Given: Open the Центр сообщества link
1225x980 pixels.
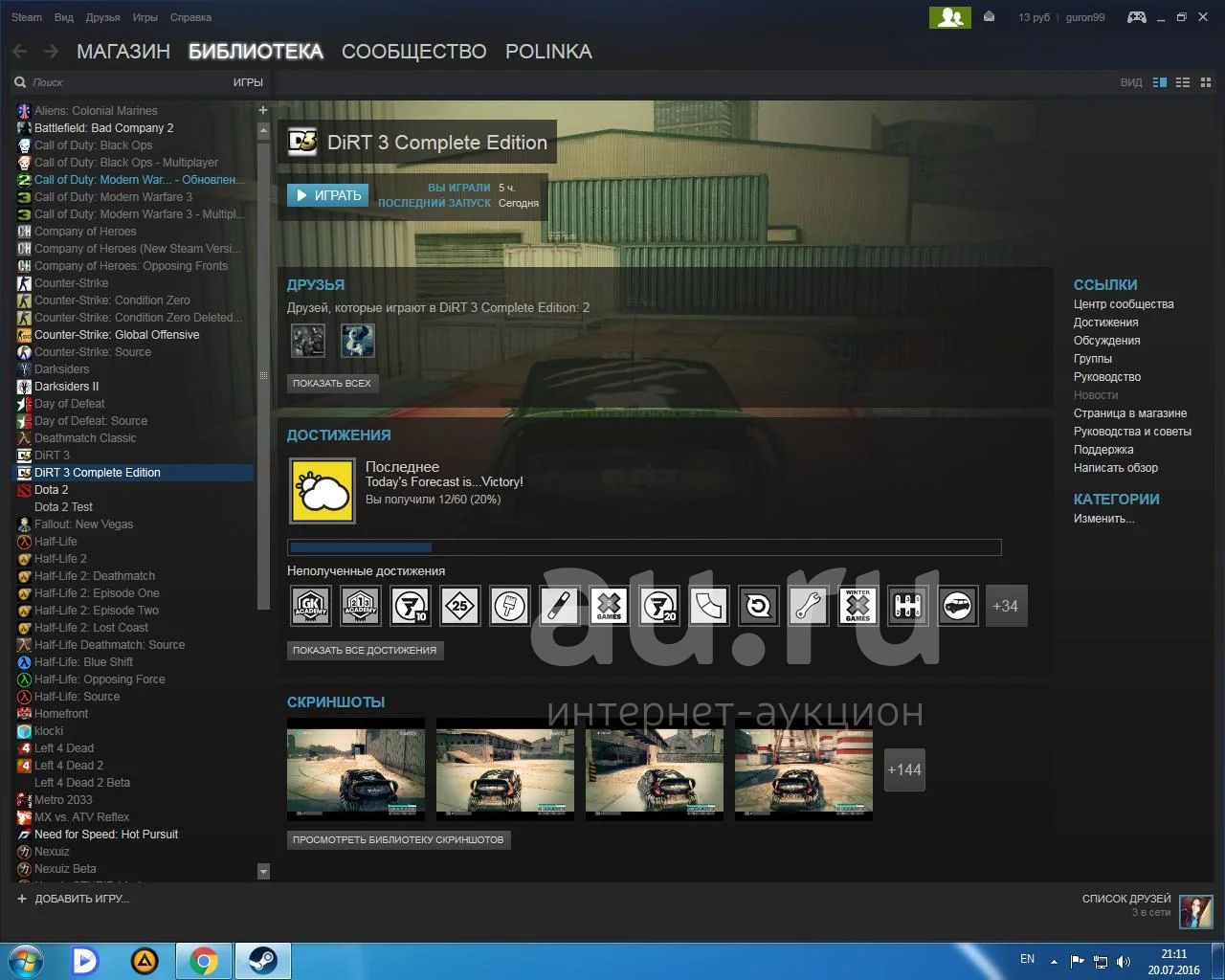Looking at the screenshot, I should [x=1124, y=304].
